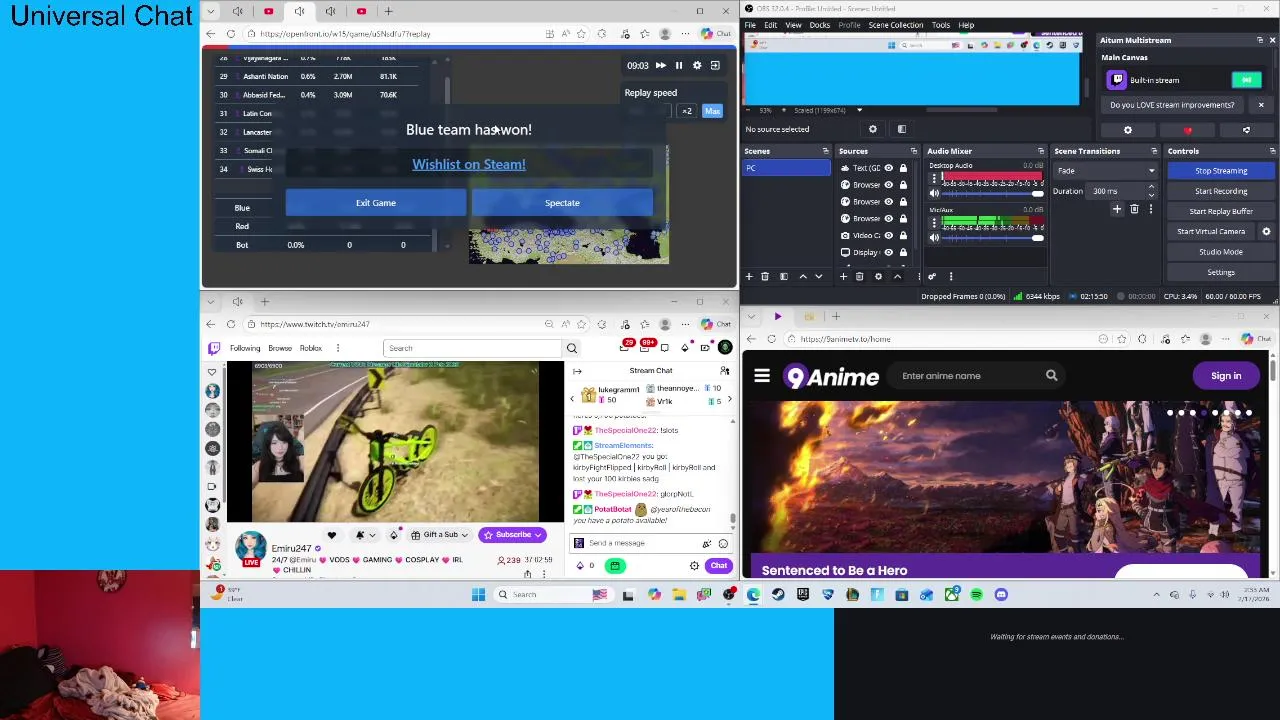This screenshot has width=1280, height=720.
Task: Open Gift a Sub dropdown
Action: coord(440,535)
